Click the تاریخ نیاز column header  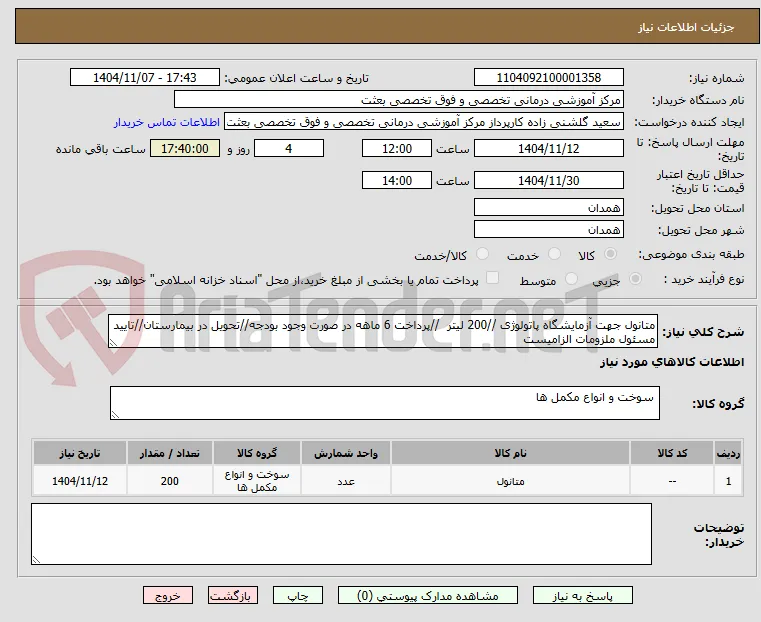click(80, 453)
